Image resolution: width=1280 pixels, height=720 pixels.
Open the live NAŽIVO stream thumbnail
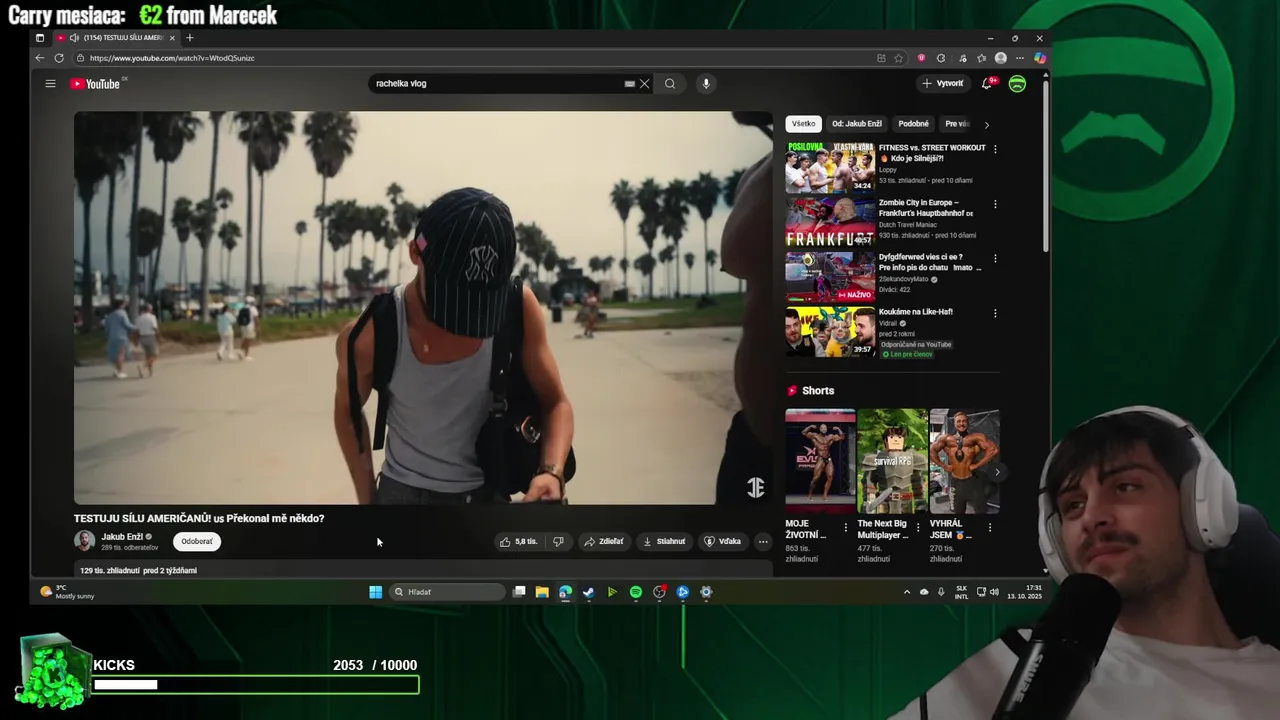pyautogui.click(x=830, y=277)
